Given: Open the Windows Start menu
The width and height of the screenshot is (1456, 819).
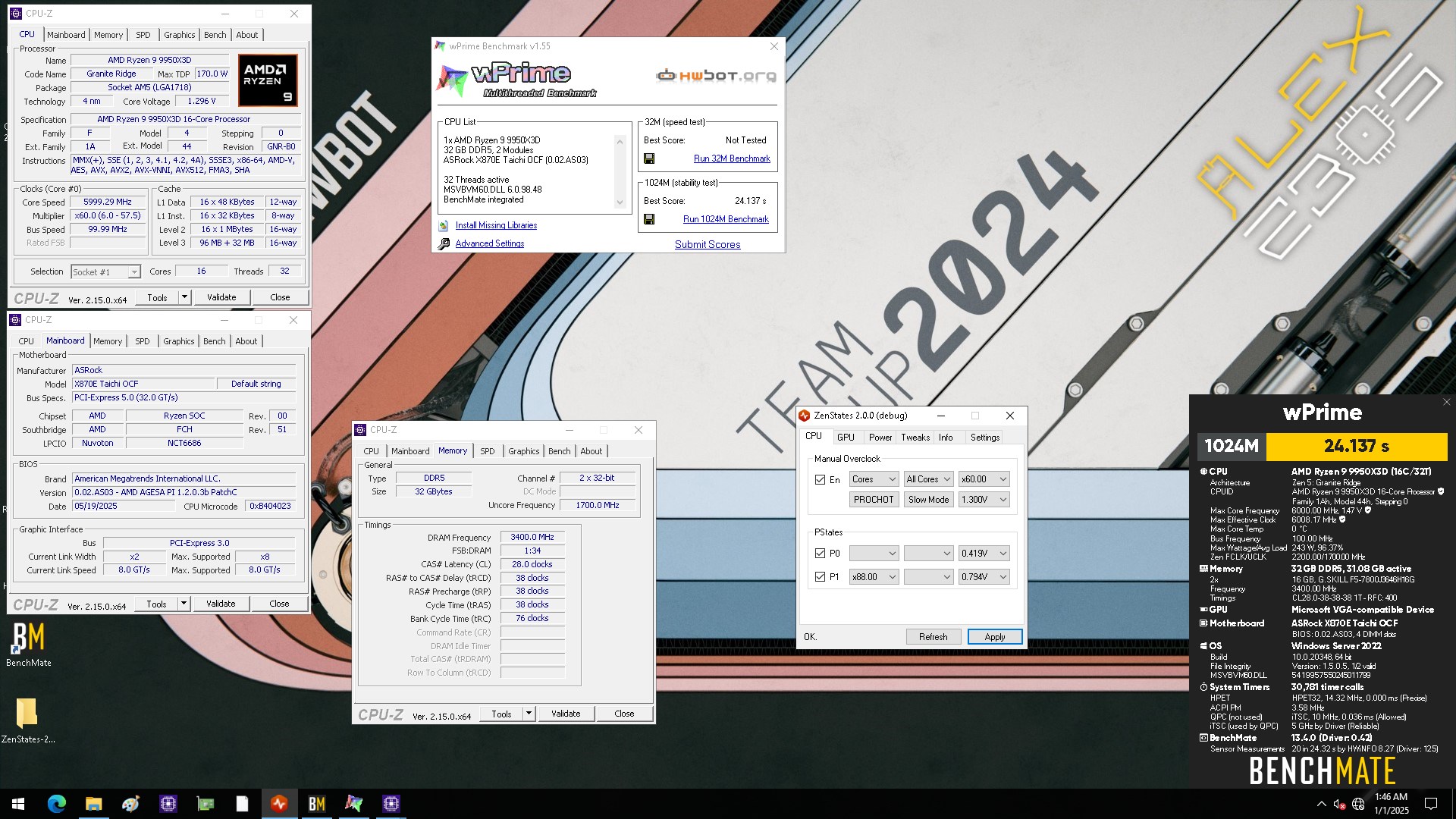Looking at the screenshot, I should pos(18,804).
